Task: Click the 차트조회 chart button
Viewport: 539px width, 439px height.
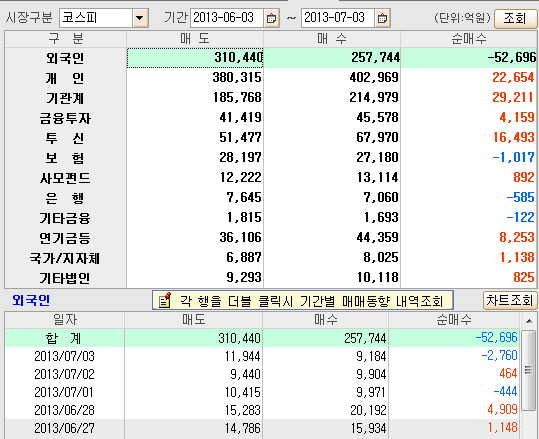Action: (x=509, y=301)
